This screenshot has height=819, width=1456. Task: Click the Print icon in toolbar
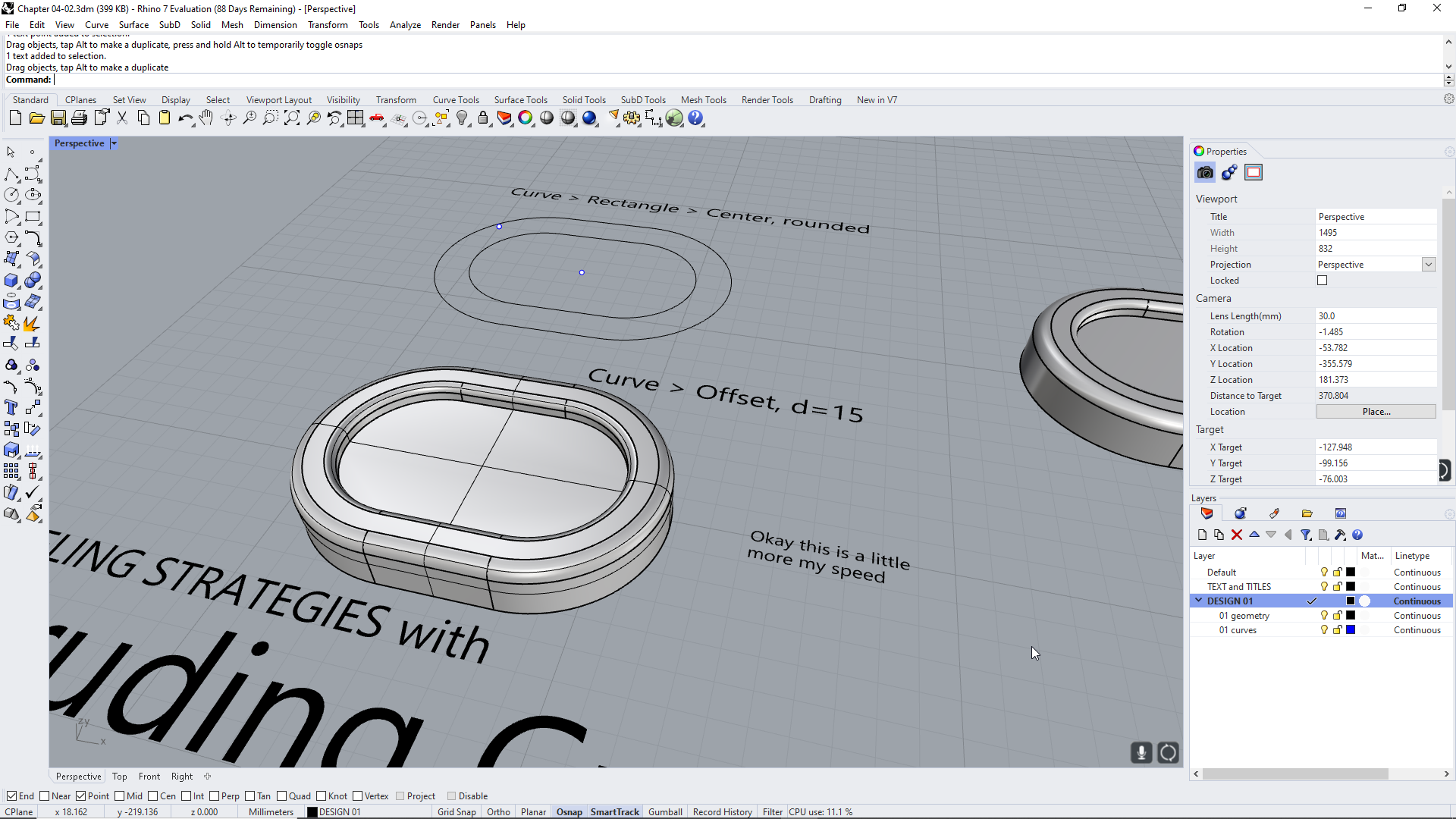[79, 118]
